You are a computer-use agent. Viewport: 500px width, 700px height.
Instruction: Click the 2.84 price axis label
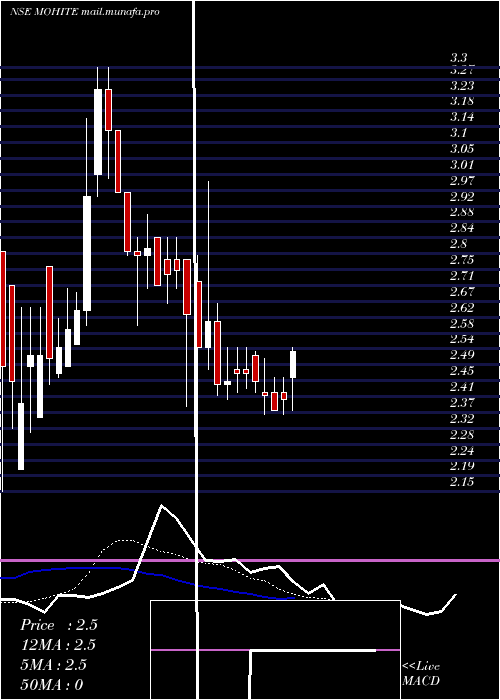tap(462, 229)
